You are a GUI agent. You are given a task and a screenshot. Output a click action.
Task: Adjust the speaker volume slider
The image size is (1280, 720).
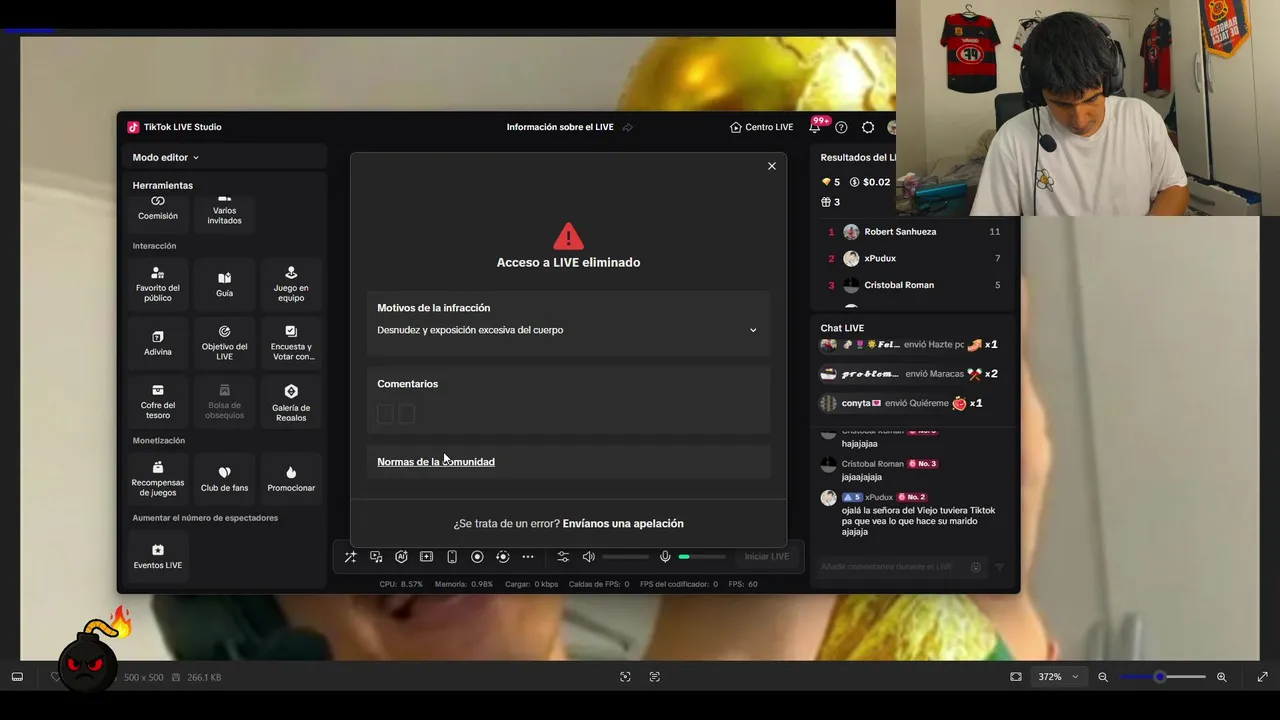[x=625, y=557]
